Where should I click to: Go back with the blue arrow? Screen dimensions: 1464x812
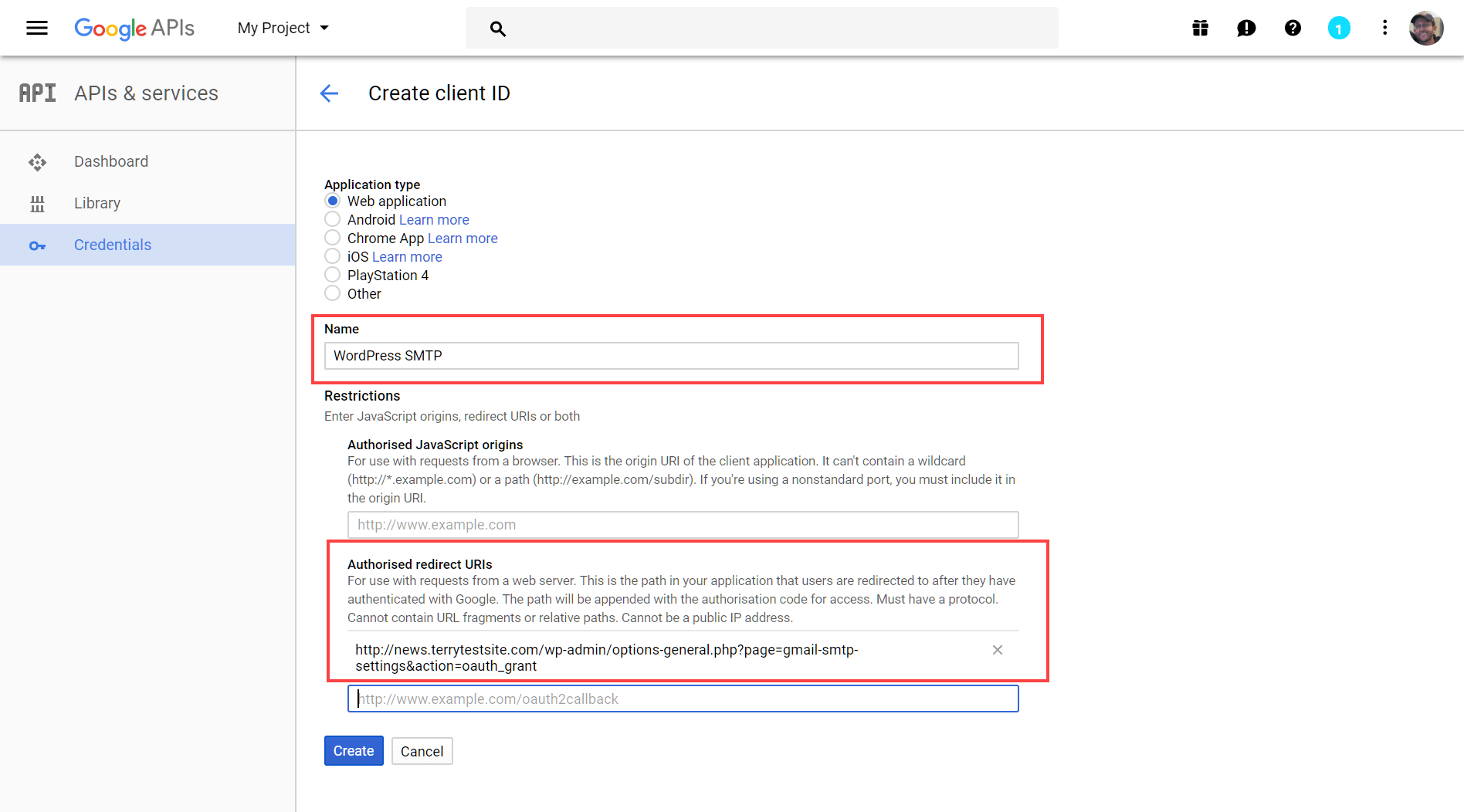[x=329, y=93]
